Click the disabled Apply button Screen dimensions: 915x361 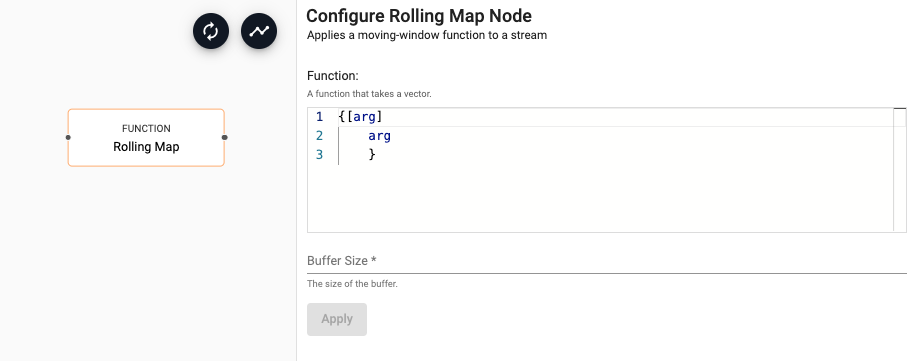tap(337, 319)
